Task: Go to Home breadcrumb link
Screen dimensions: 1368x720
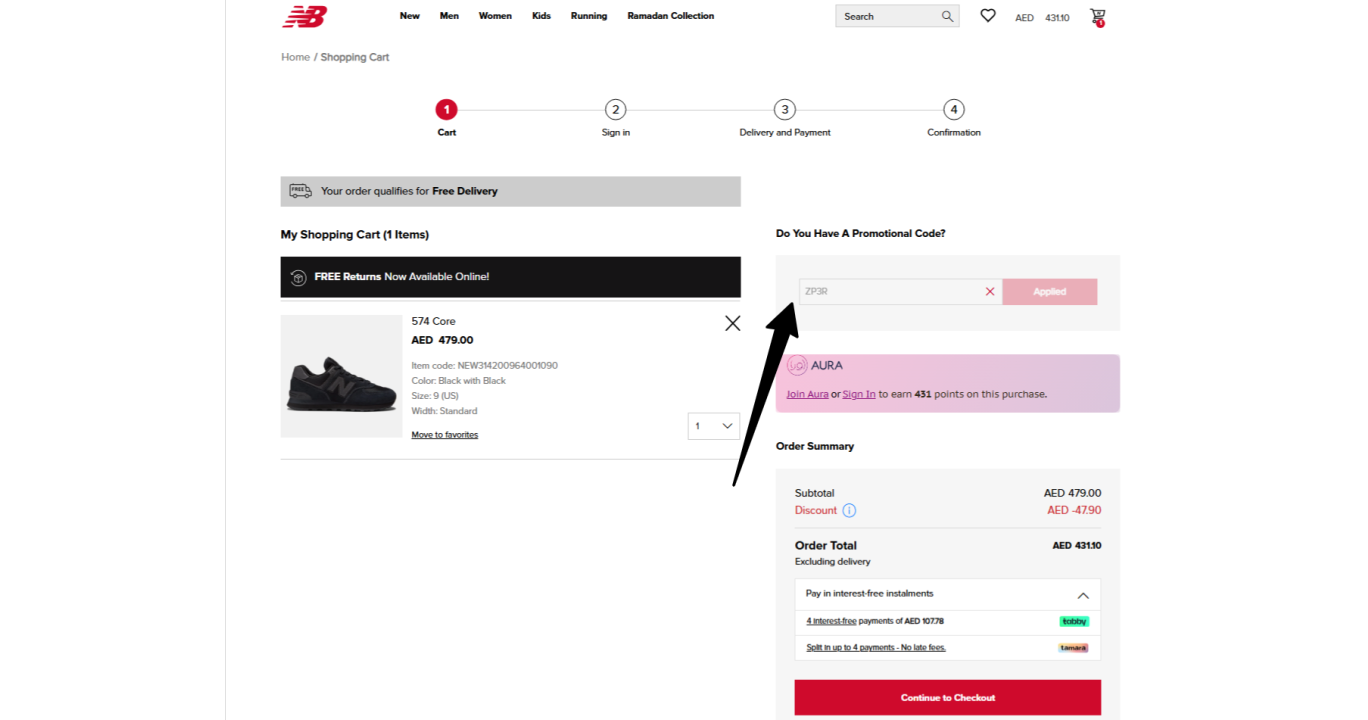Action: 295,57
